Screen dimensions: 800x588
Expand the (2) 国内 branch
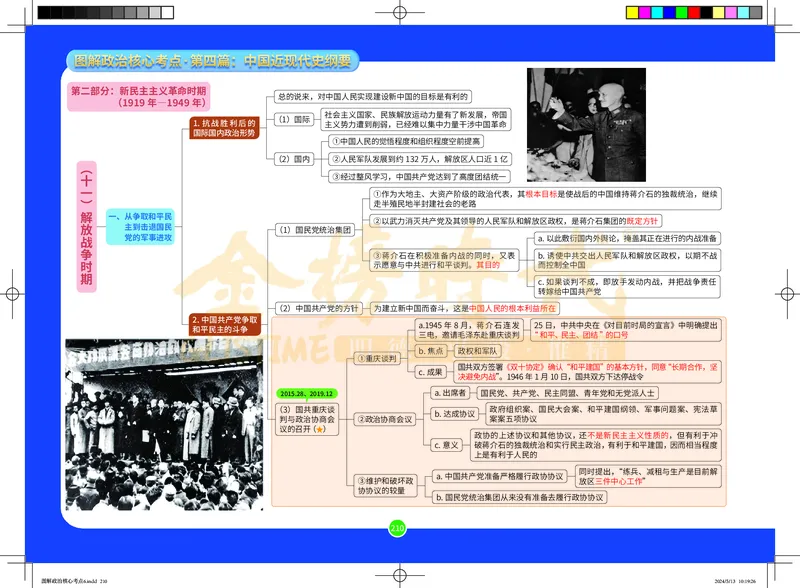coord(294,159)
